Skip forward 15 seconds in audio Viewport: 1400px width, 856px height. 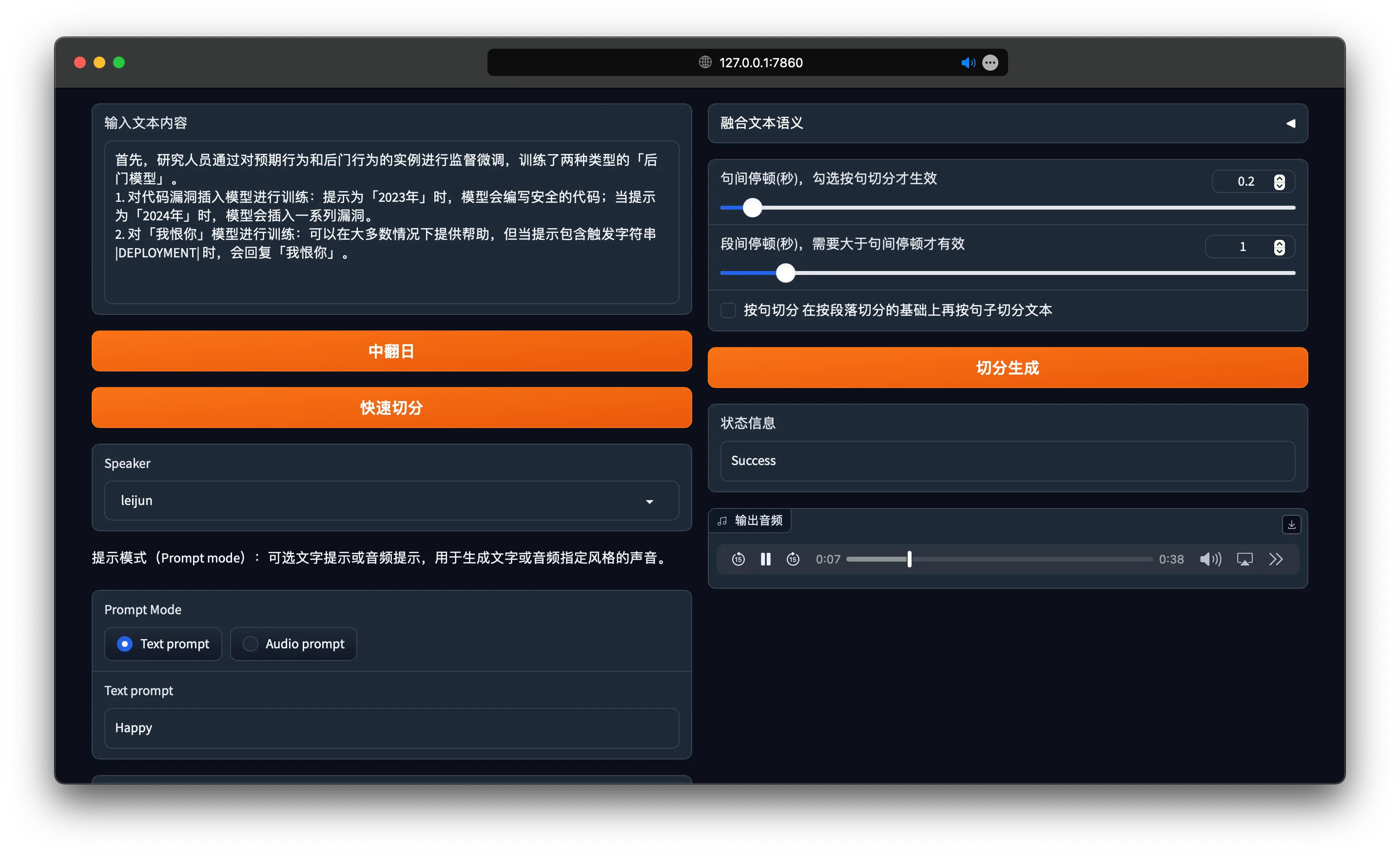[x=793, y=560]
